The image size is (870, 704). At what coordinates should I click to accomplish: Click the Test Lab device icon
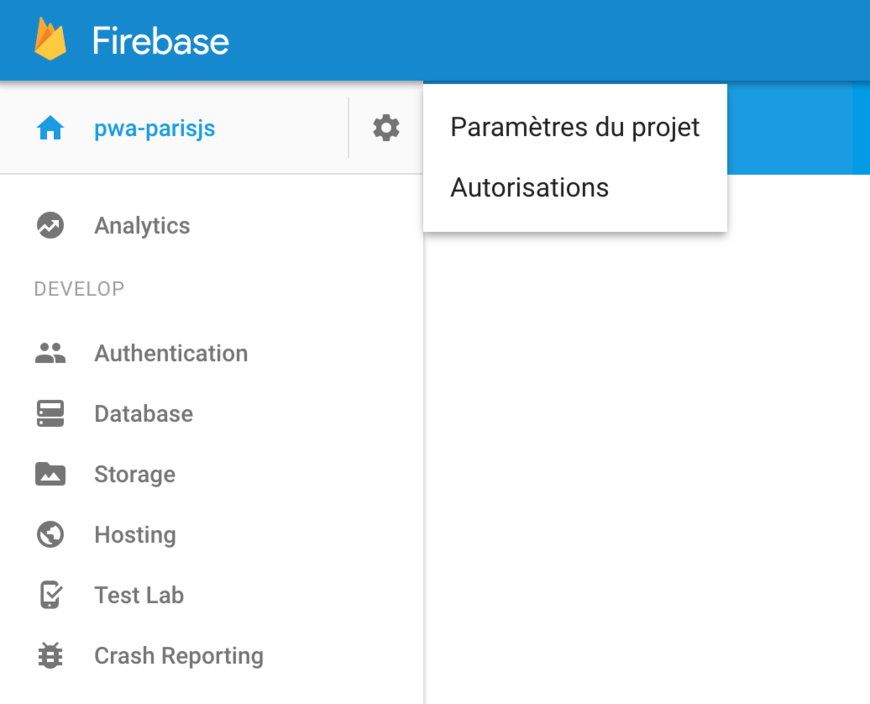pos(50,595)
